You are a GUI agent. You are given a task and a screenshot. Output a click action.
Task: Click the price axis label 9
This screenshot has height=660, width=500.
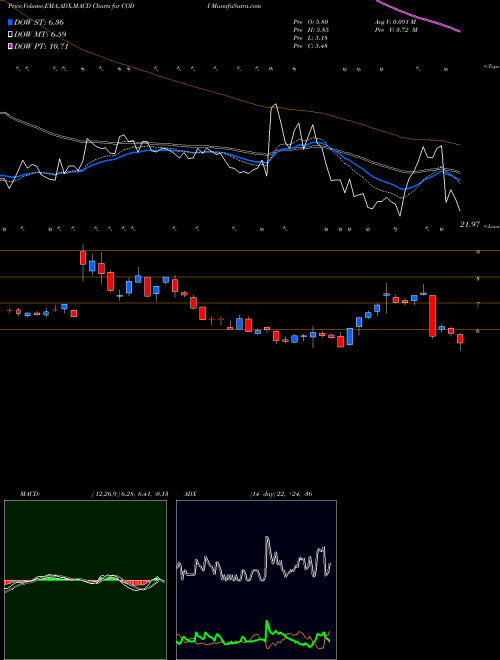pyautogui.click(x=478, y=253)
